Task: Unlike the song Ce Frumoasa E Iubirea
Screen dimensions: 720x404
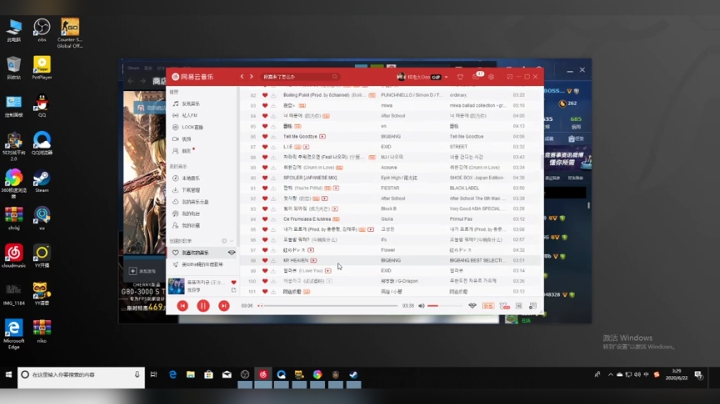Action: coord(265,219)
